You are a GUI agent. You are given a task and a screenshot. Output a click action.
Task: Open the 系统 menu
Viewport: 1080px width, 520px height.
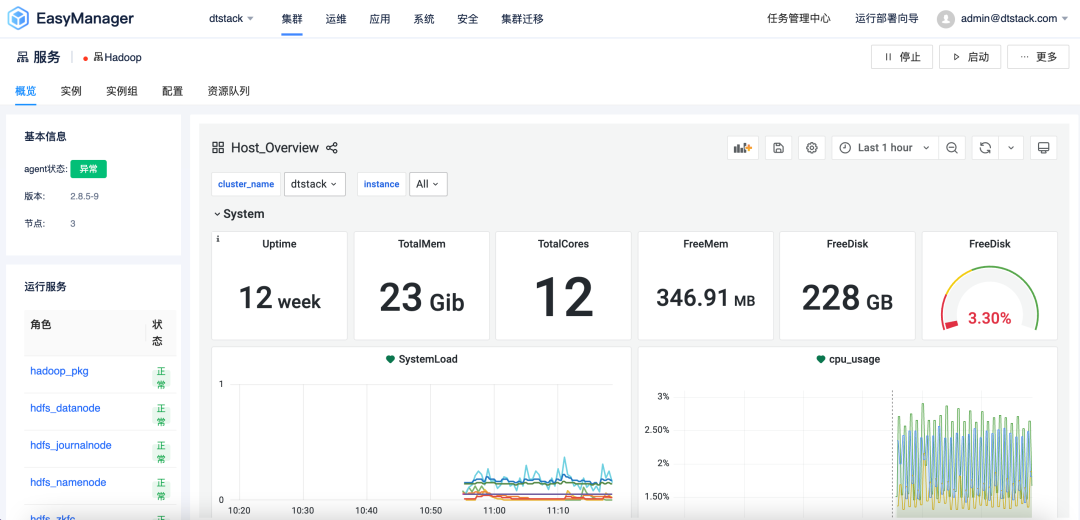(x=424, y=19)
